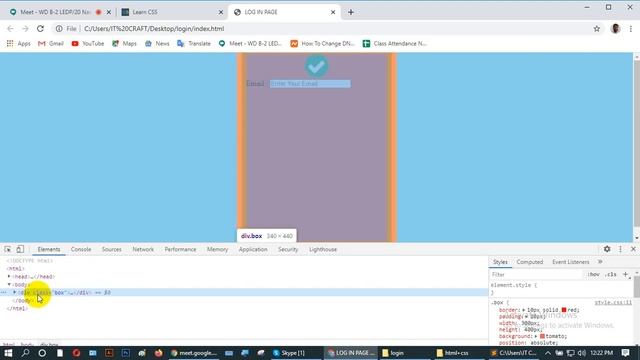Toggle the device toolbar icon in DevTools
This screenshot has height=360, width=640.
click(x=20, y=249)
